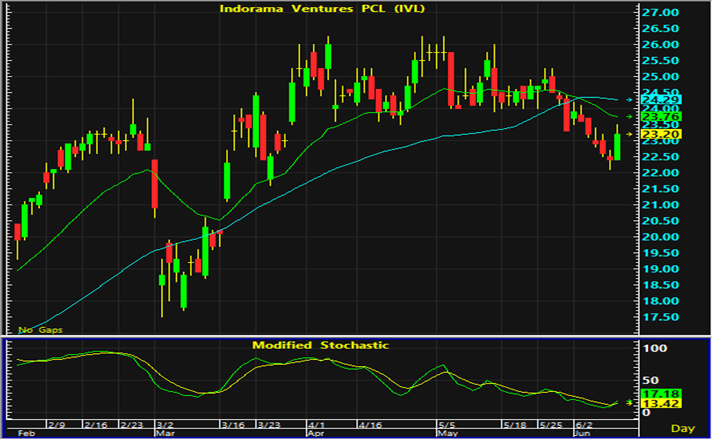The width and height of the screenshot is (713, 440).
Task: Click the 5/5 date axis label
Action: tap(447, 425)
